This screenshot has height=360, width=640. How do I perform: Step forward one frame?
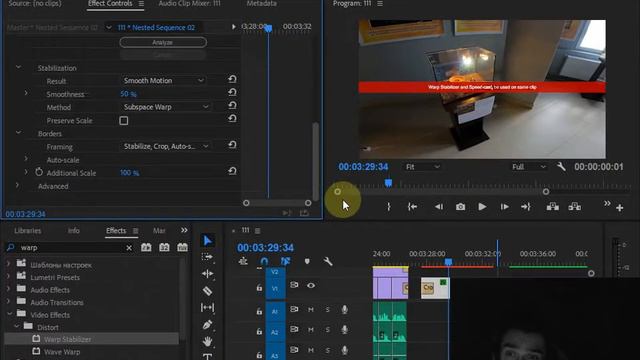(x=504, y=207)
